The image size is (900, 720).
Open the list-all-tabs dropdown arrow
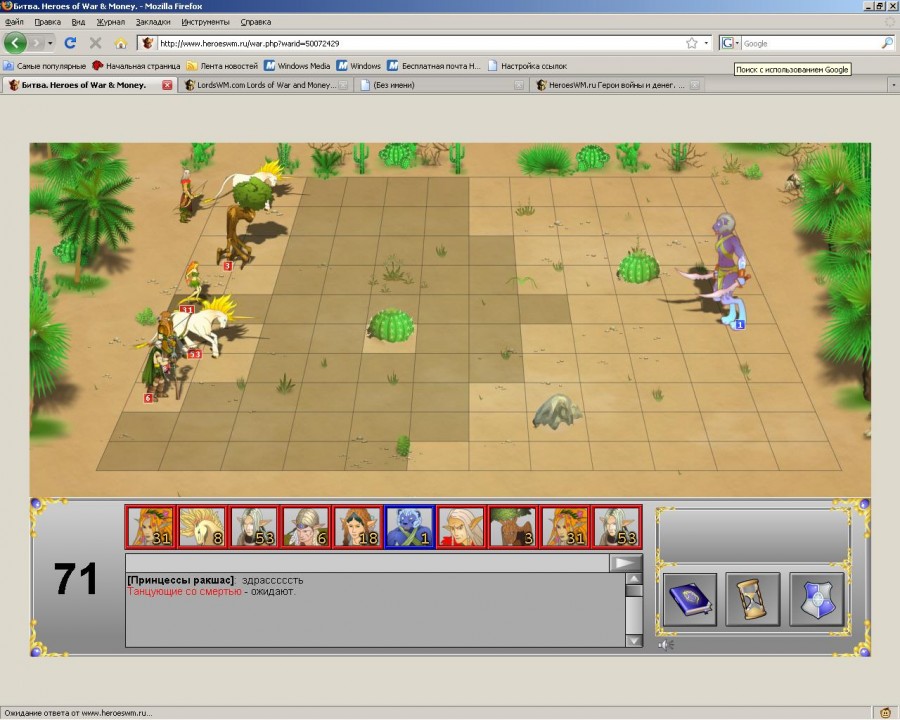coord(893,85)
